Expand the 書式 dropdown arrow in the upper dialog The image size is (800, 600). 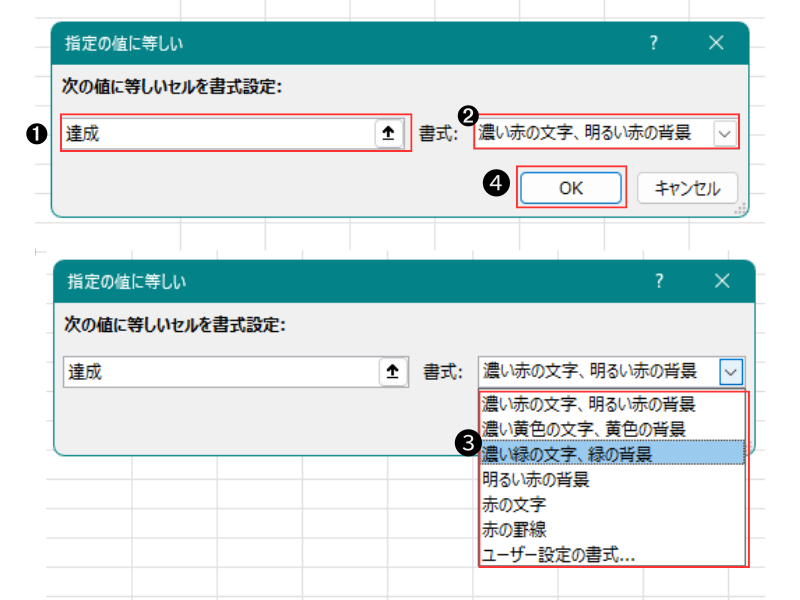724,133
